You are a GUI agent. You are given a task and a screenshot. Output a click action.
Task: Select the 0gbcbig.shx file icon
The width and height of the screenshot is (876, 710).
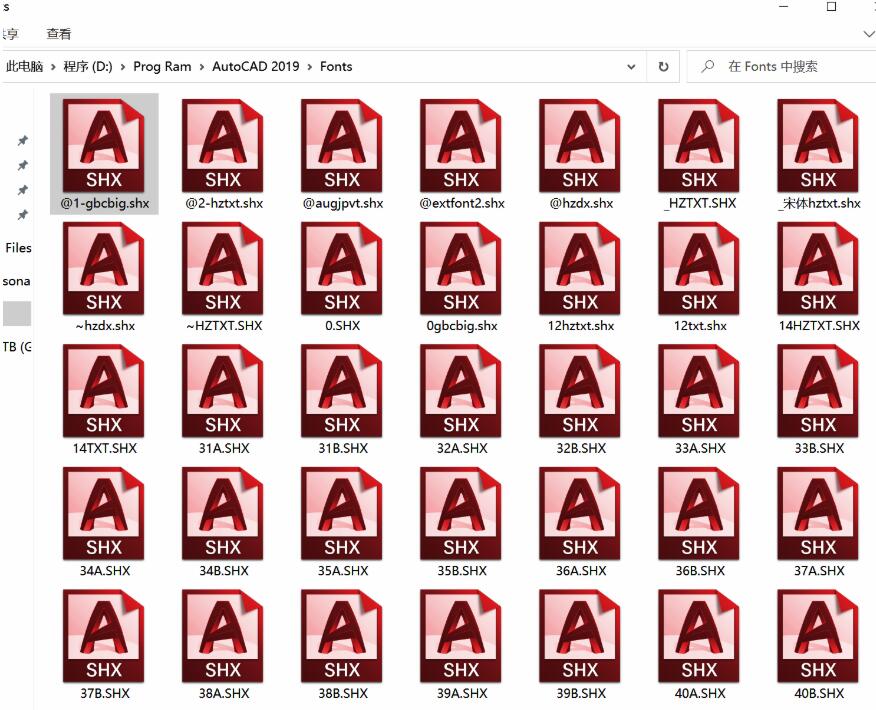(x=460, y=268)
